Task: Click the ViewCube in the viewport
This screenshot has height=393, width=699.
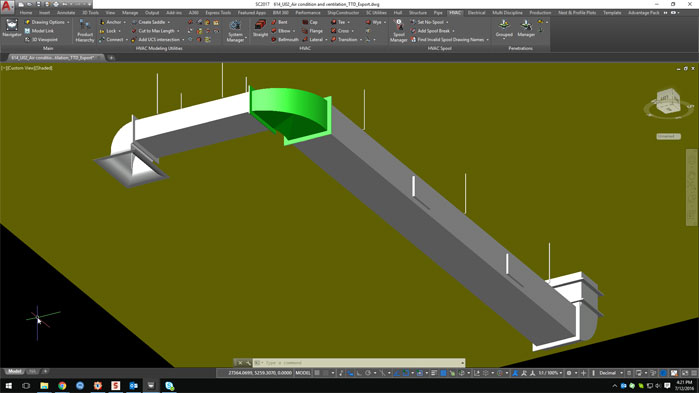Action: pos(668,101)
